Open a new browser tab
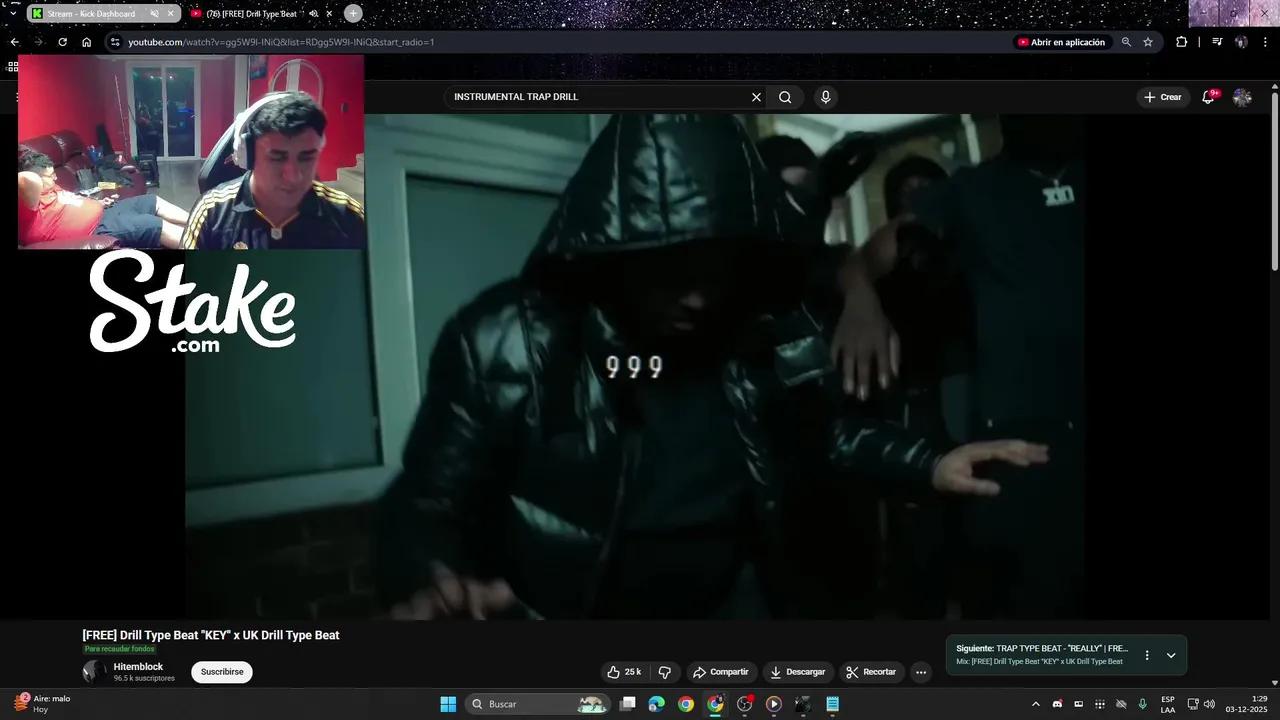The height and width of the screenshot is (720, 1280). point(353,14)
